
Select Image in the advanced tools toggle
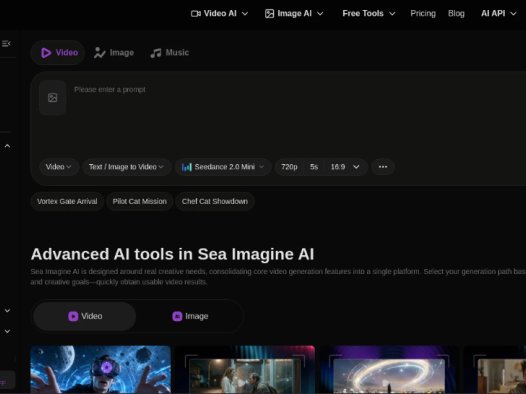click(190, 316)
